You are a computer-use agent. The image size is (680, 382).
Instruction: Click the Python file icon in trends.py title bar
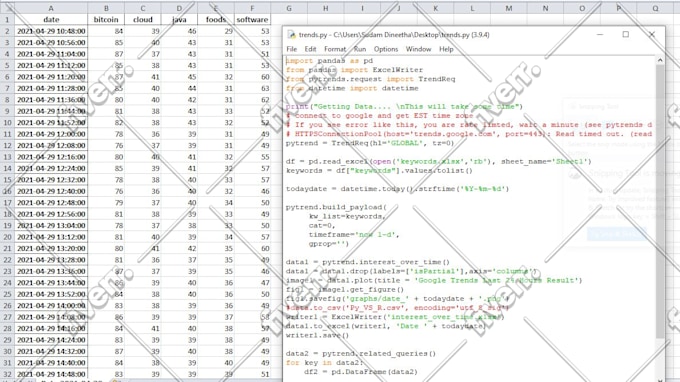(x=291, y=35)
